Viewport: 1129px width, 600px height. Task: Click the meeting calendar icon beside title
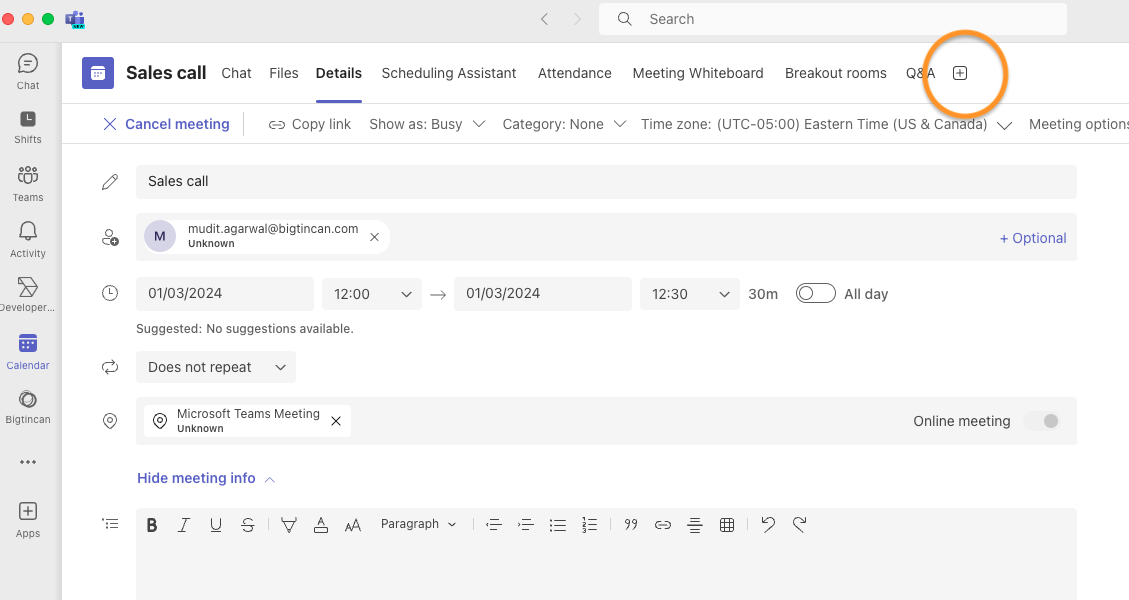98,73
